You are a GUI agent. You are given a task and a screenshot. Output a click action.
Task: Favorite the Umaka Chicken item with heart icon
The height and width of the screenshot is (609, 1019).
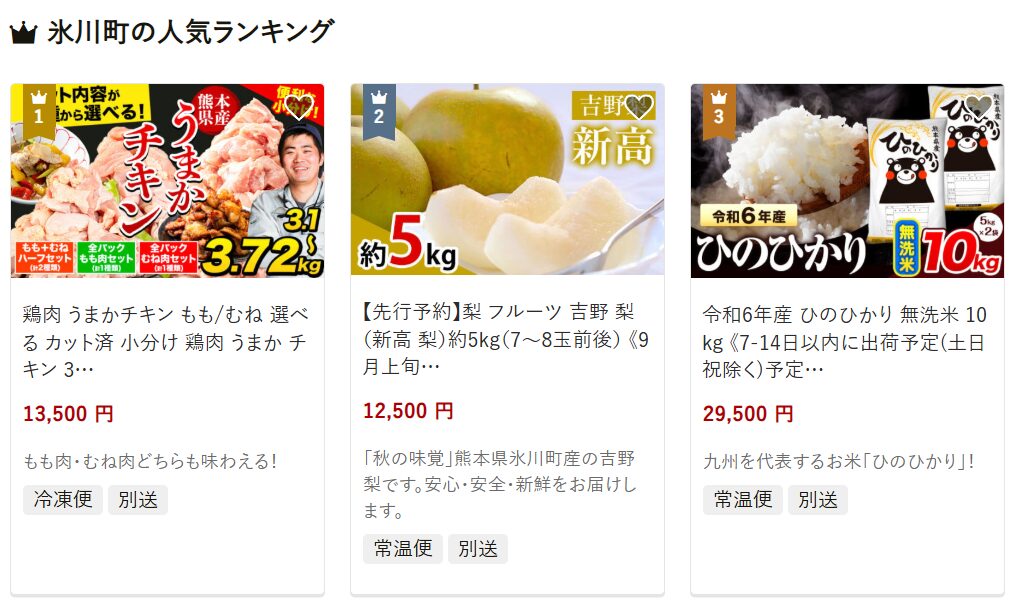(300, 108)
